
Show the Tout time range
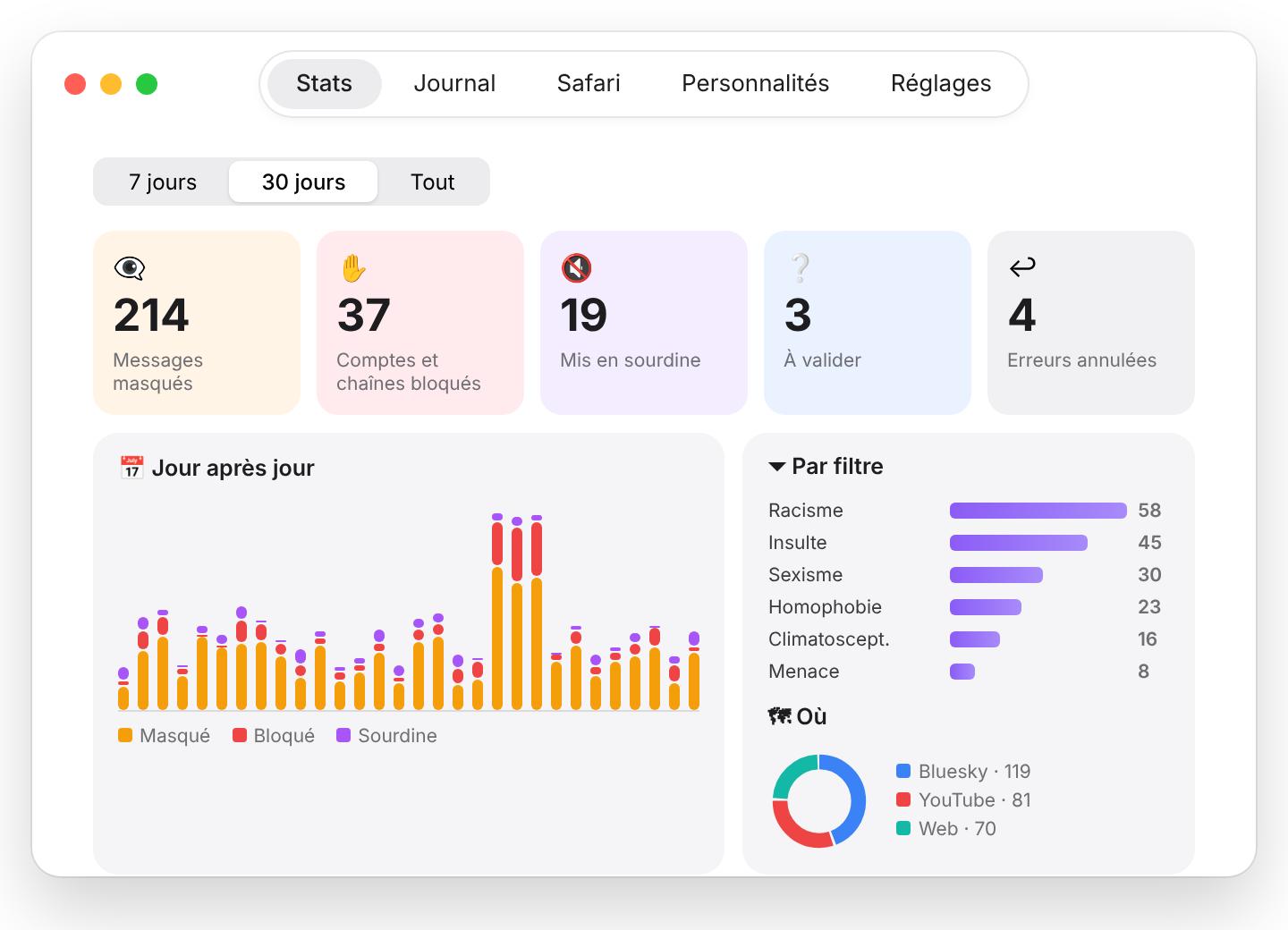(x=433, y=182)
